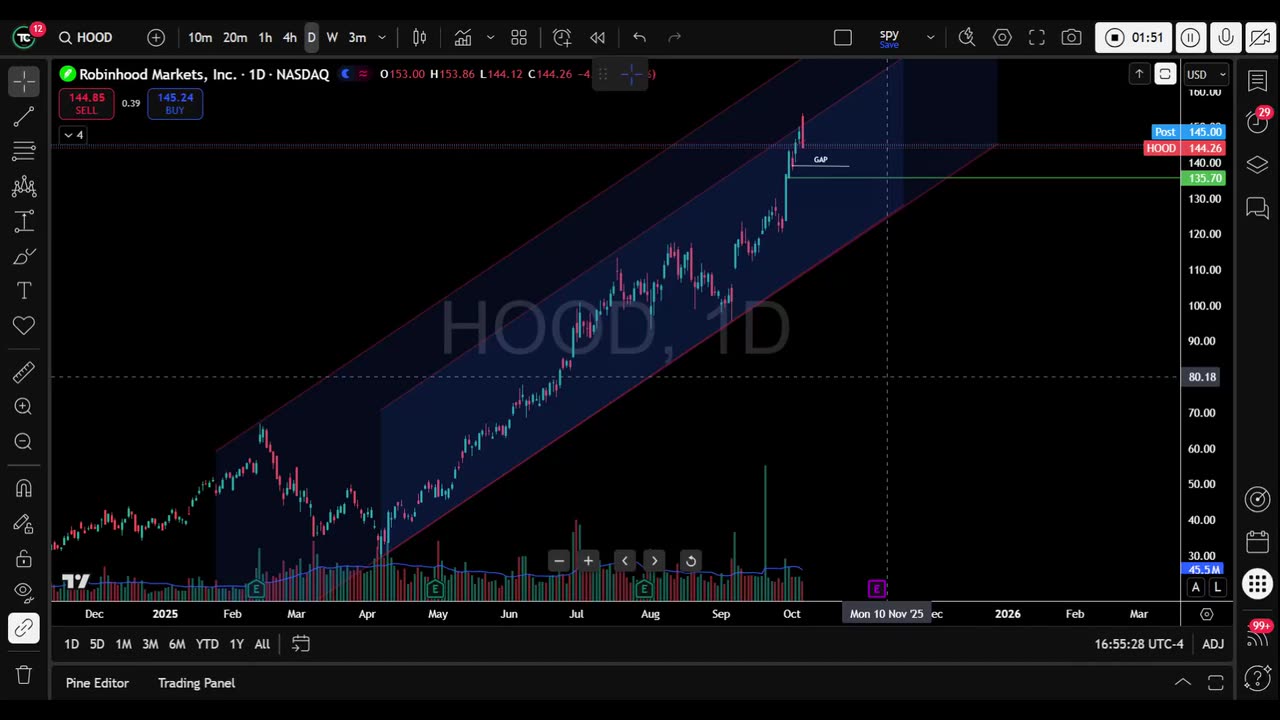Undo the last chart action
The image size is (1280, 720).
640,37
